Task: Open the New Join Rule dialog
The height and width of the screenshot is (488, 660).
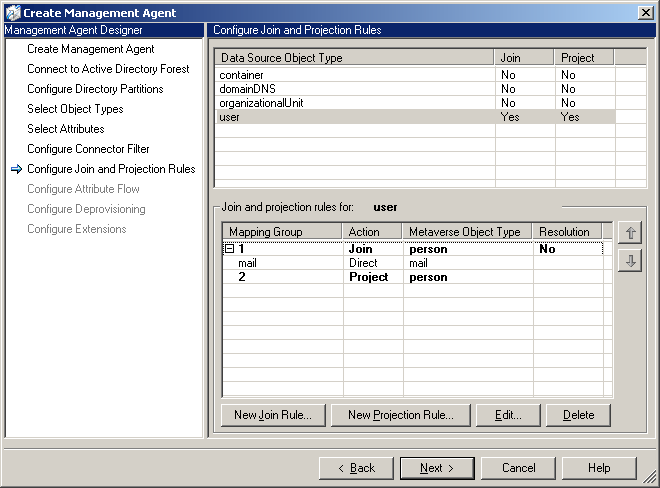Action: (x=273, y=415)
